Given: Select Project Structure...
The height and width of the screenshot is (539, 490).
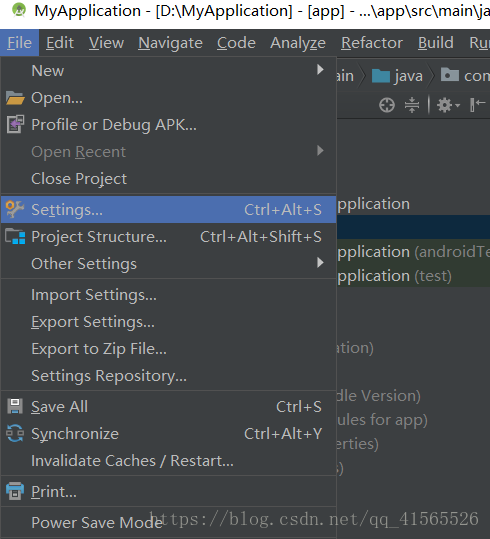Looking at the screenshot, I should tap(168, 236).
